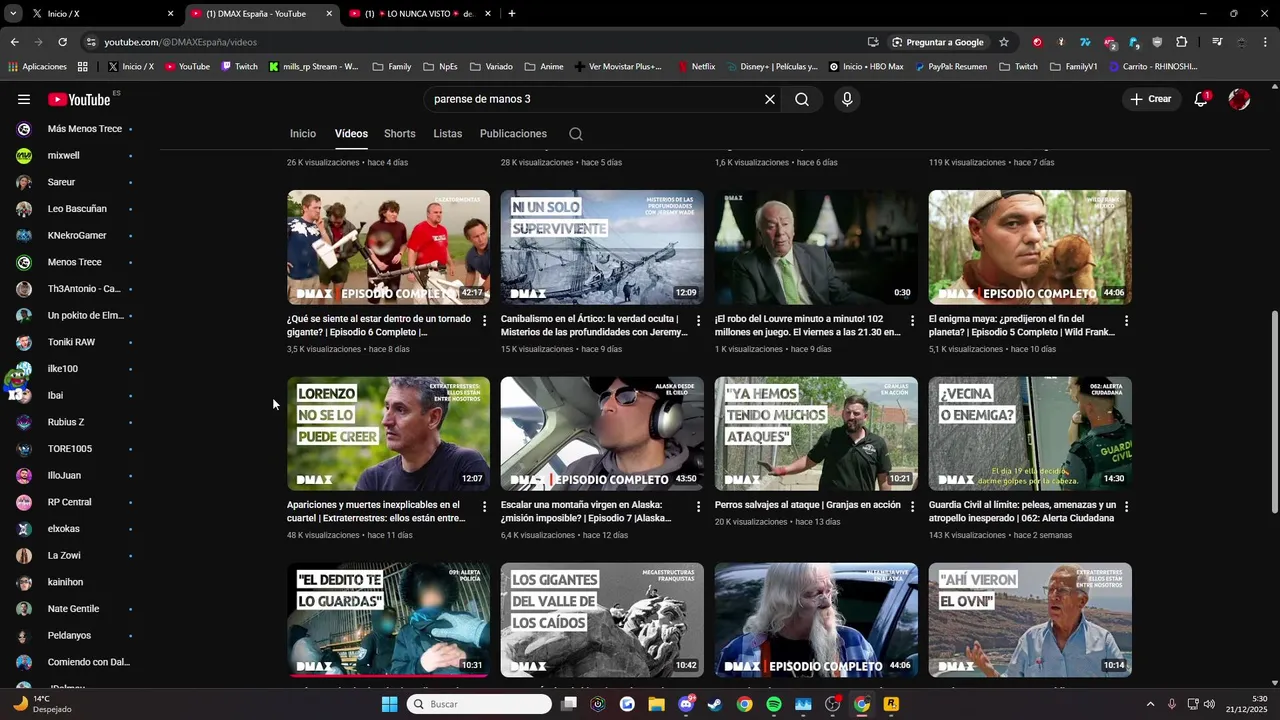This screenshot has height=720, width=1280.
Task: Show hidden system tray icons
Action: click(1150, 704)
